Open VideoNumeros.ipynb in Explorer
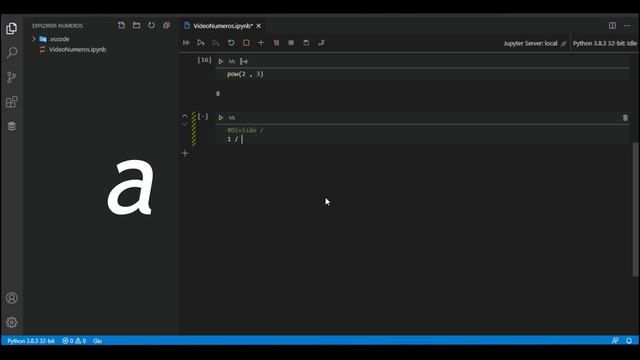The width and height of the screenshot is (640, 360). click(x=77, y=49)
